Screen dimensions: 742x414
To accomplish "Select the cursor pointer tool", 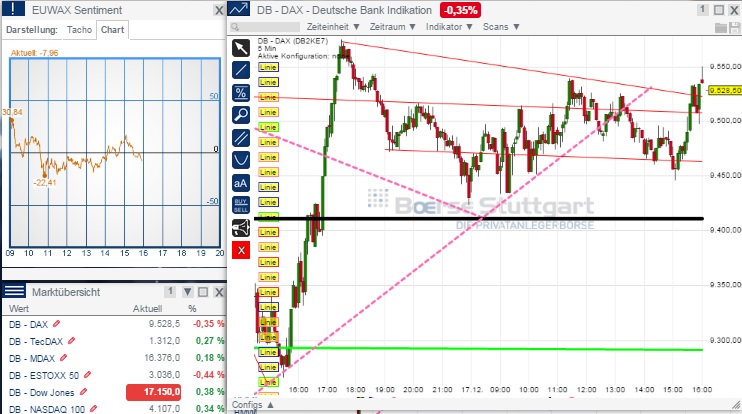I will (x=240, y=48).
